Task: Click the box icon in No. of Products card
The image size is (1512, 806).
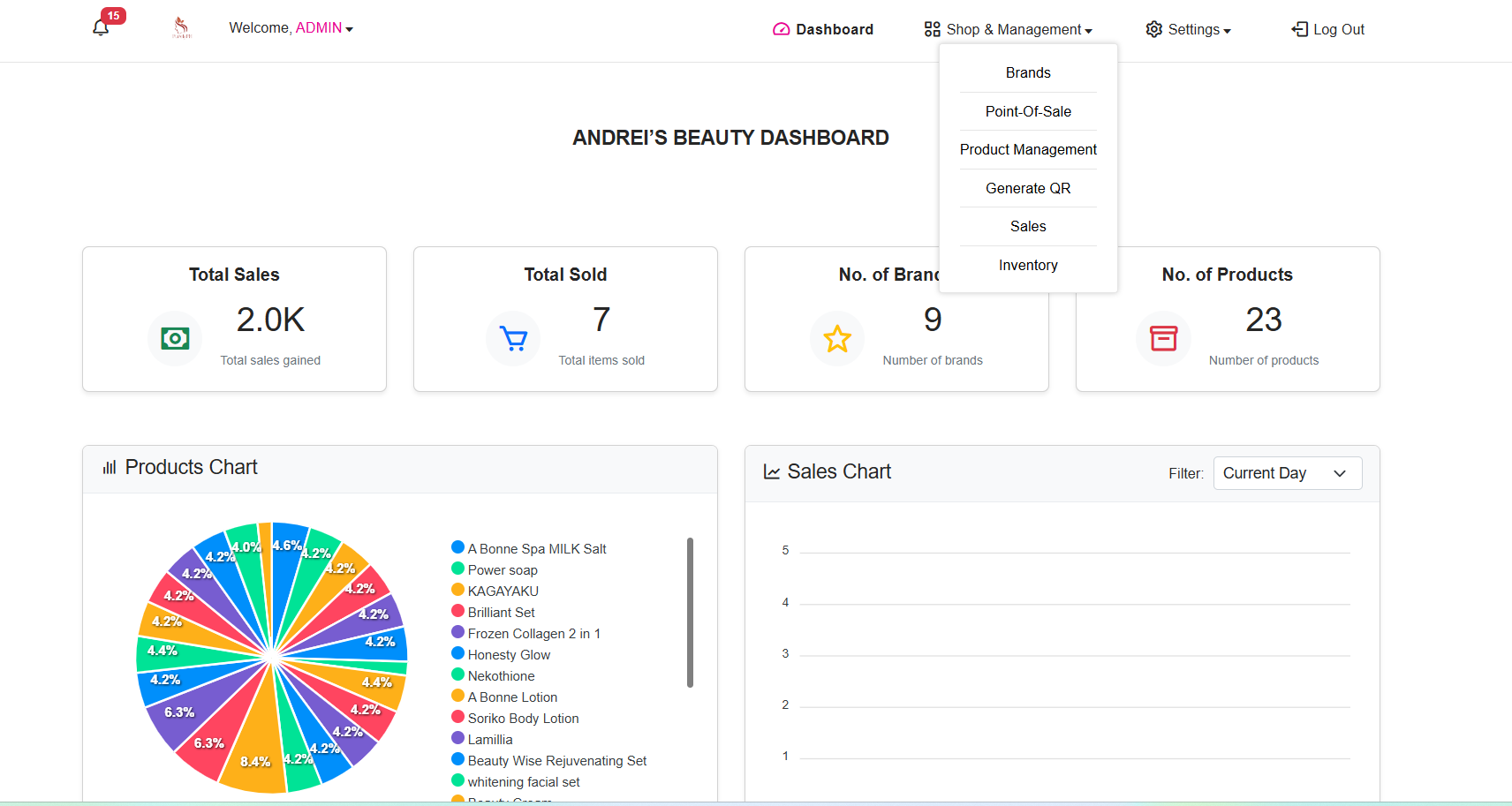Action: coord(1164,338)
